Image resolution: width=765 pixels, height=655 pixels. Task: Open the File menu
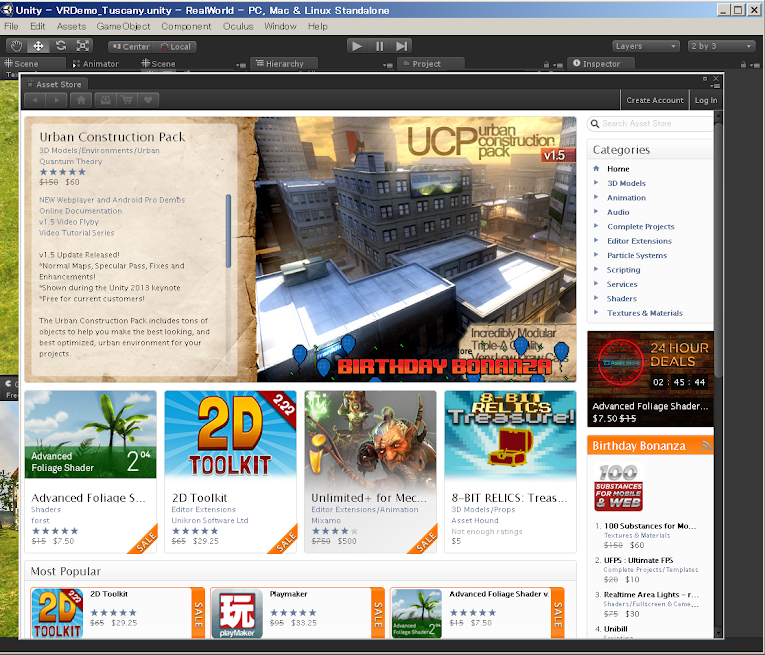[11, 26]
